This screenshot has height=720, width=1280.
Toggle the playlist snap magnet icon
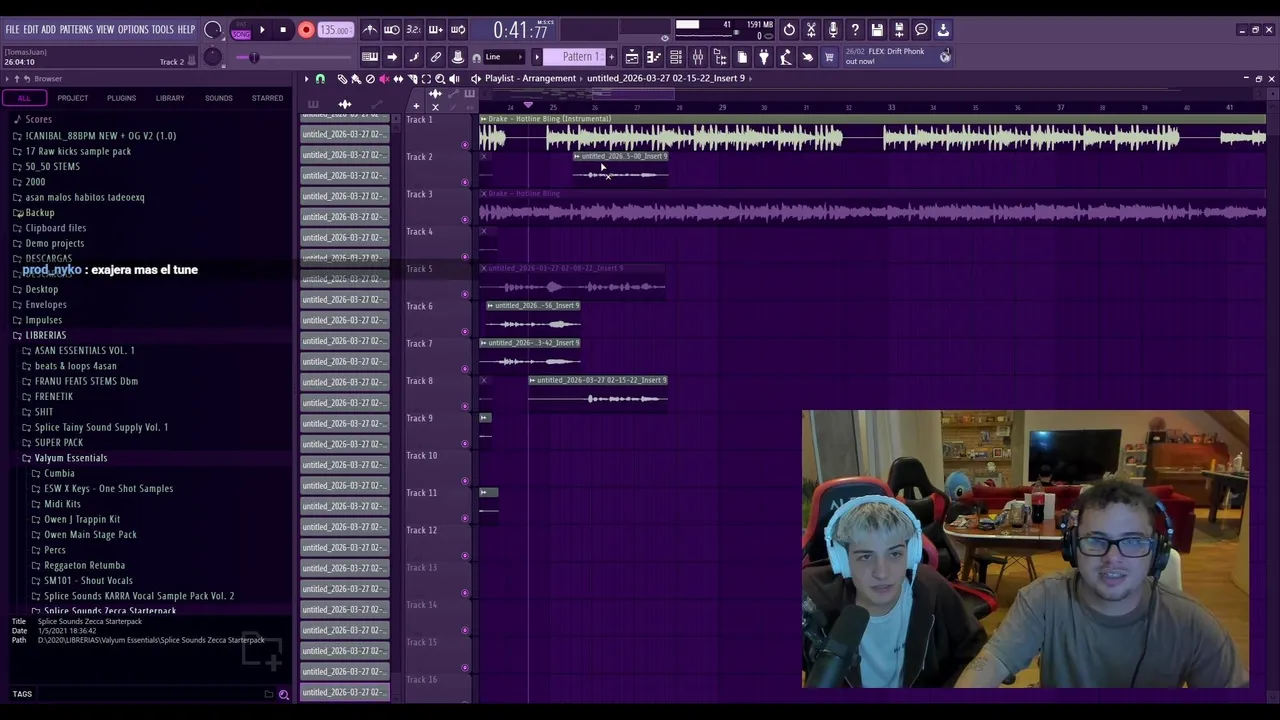[320, 78]
